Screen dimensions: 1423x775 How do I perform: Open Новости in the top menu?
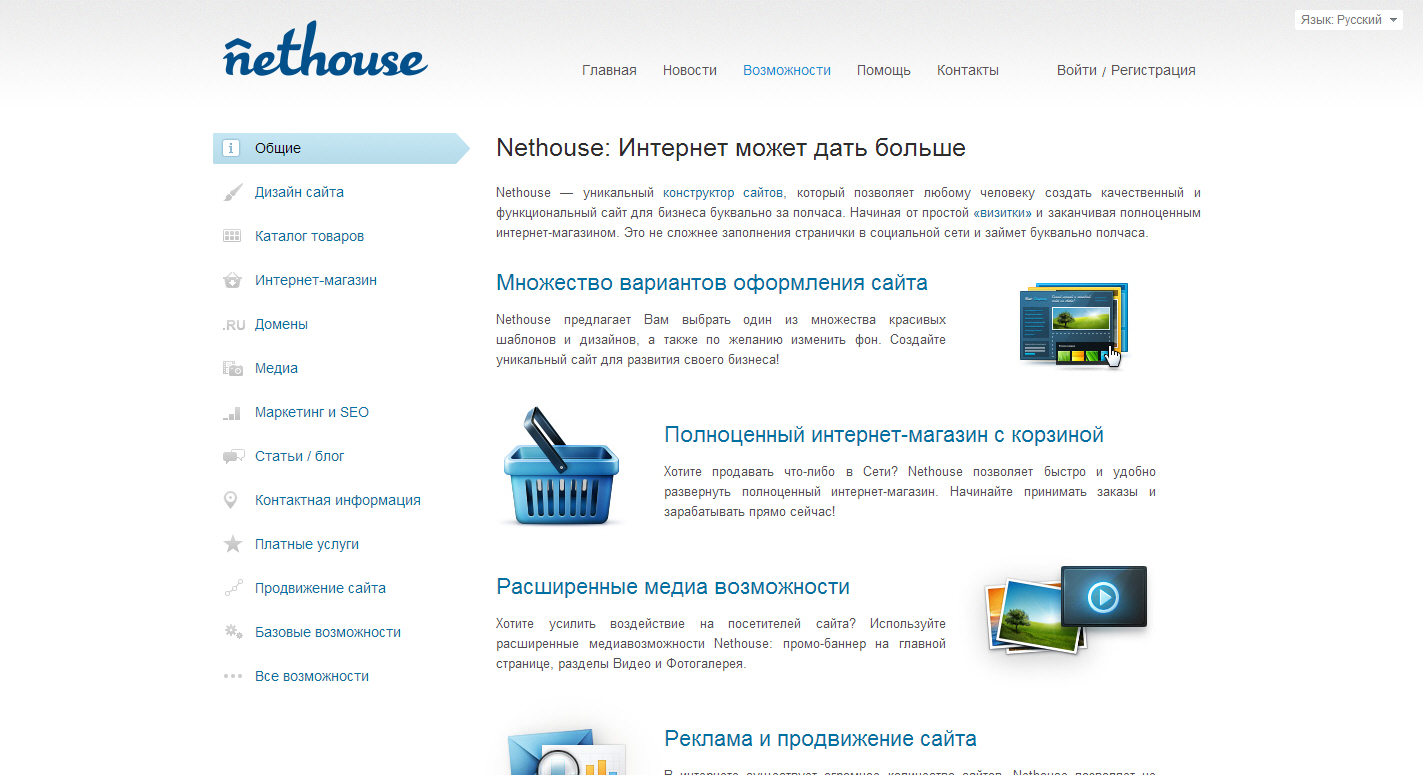coord(690,70)
